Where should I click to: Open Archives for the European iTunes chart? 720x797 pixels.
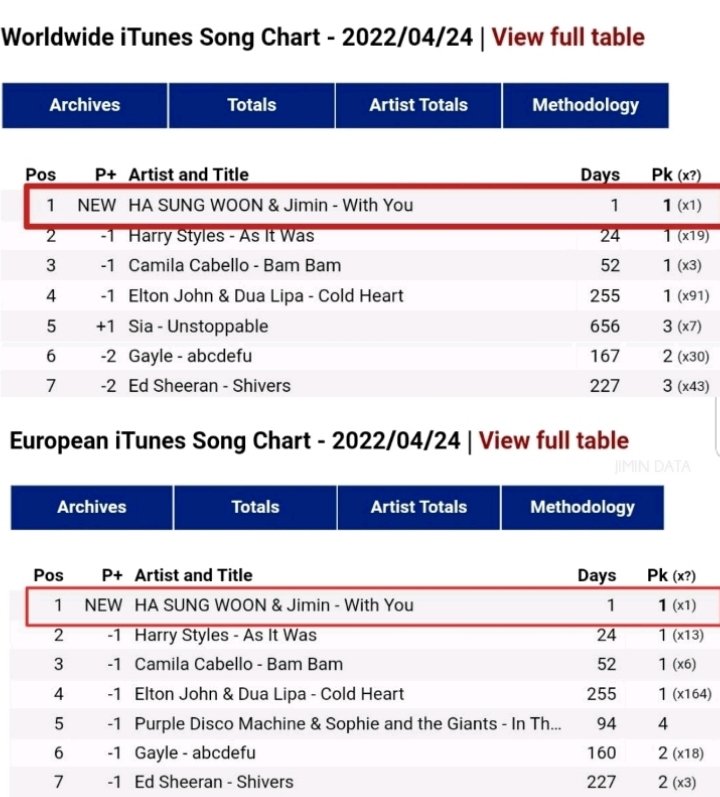tap(92, 507)
